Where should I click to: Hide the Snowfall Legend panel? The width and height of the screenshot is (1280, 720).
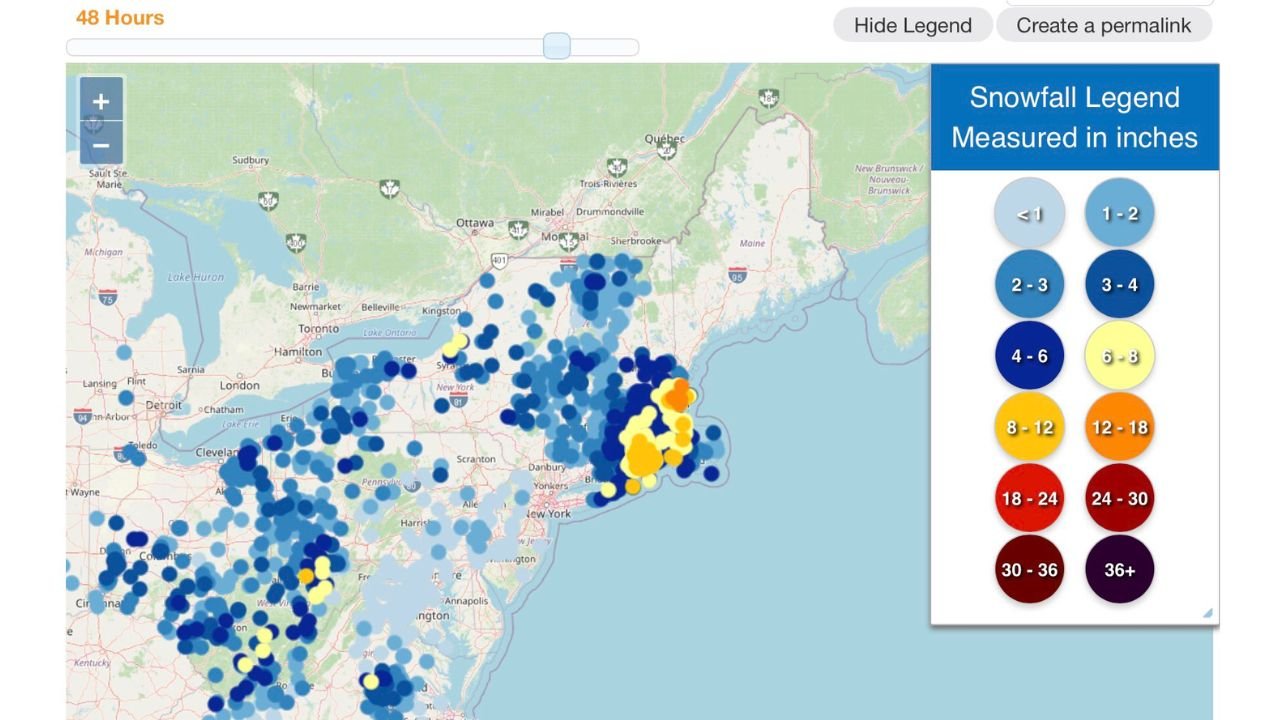[x=910, y=25]
